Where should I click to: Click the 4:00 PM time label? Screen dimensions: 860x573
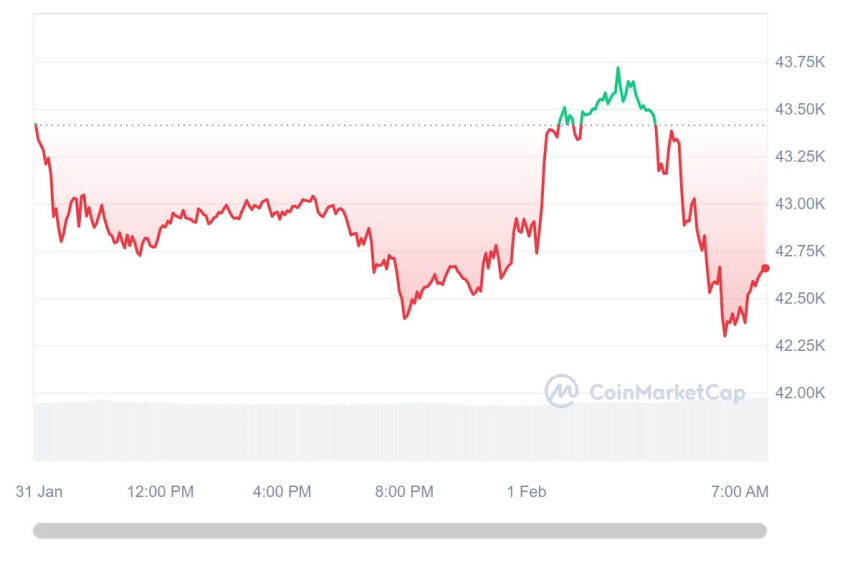(x=282, y=491)
